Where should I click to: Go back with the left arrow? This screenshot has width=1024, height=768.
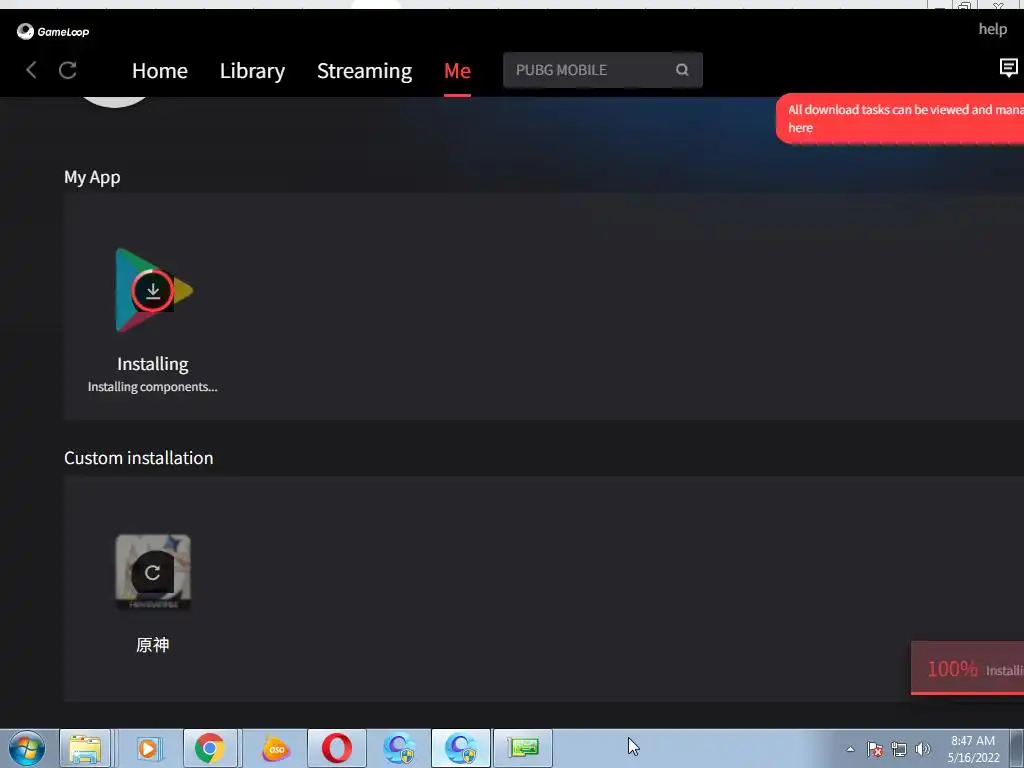pyautogui.click(x=31, y=70)
